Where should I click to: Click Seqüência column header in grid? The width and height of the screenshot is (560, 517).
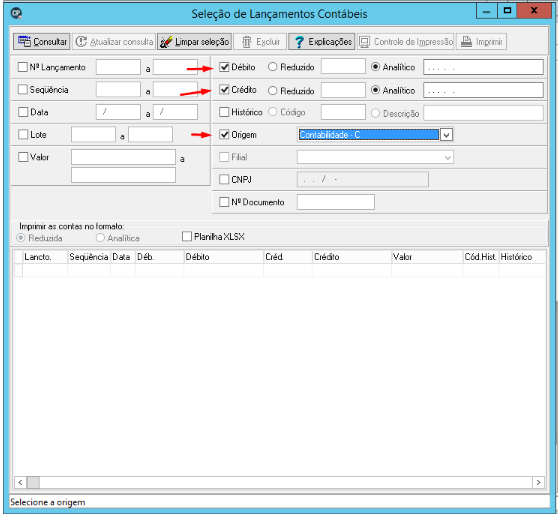pyautogui.click(x=89, y=257)
